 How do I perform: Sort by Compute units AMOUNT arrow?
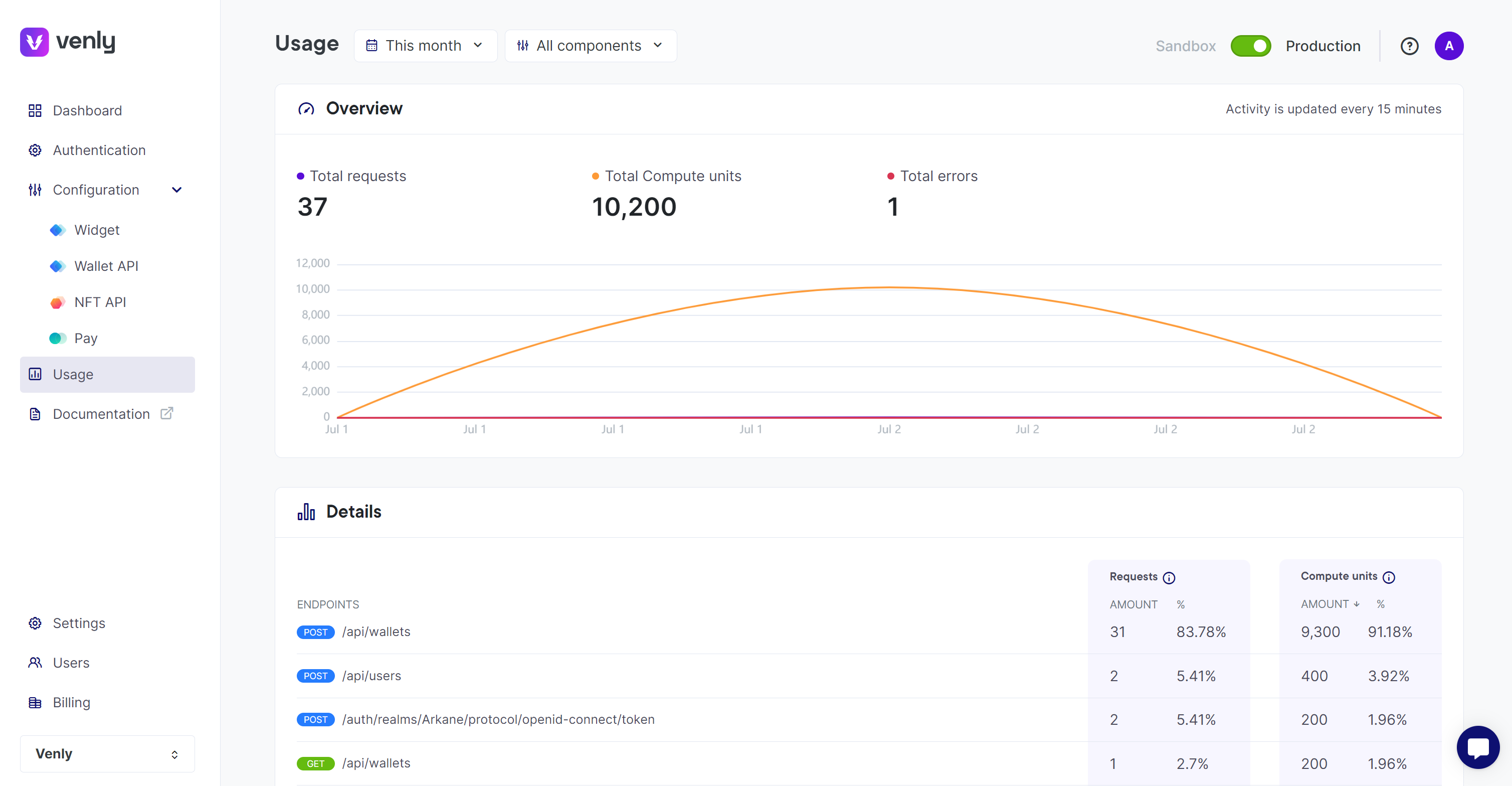1357,604
